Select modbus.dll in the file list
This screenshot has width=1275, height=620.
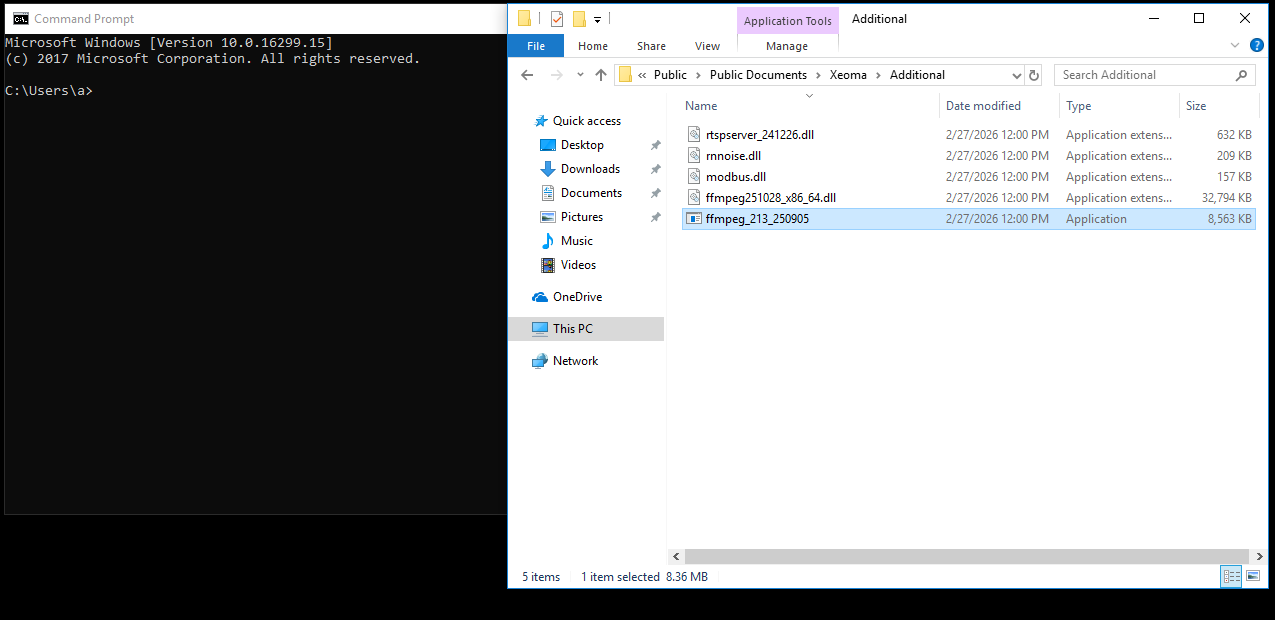(x=735, y=176)
